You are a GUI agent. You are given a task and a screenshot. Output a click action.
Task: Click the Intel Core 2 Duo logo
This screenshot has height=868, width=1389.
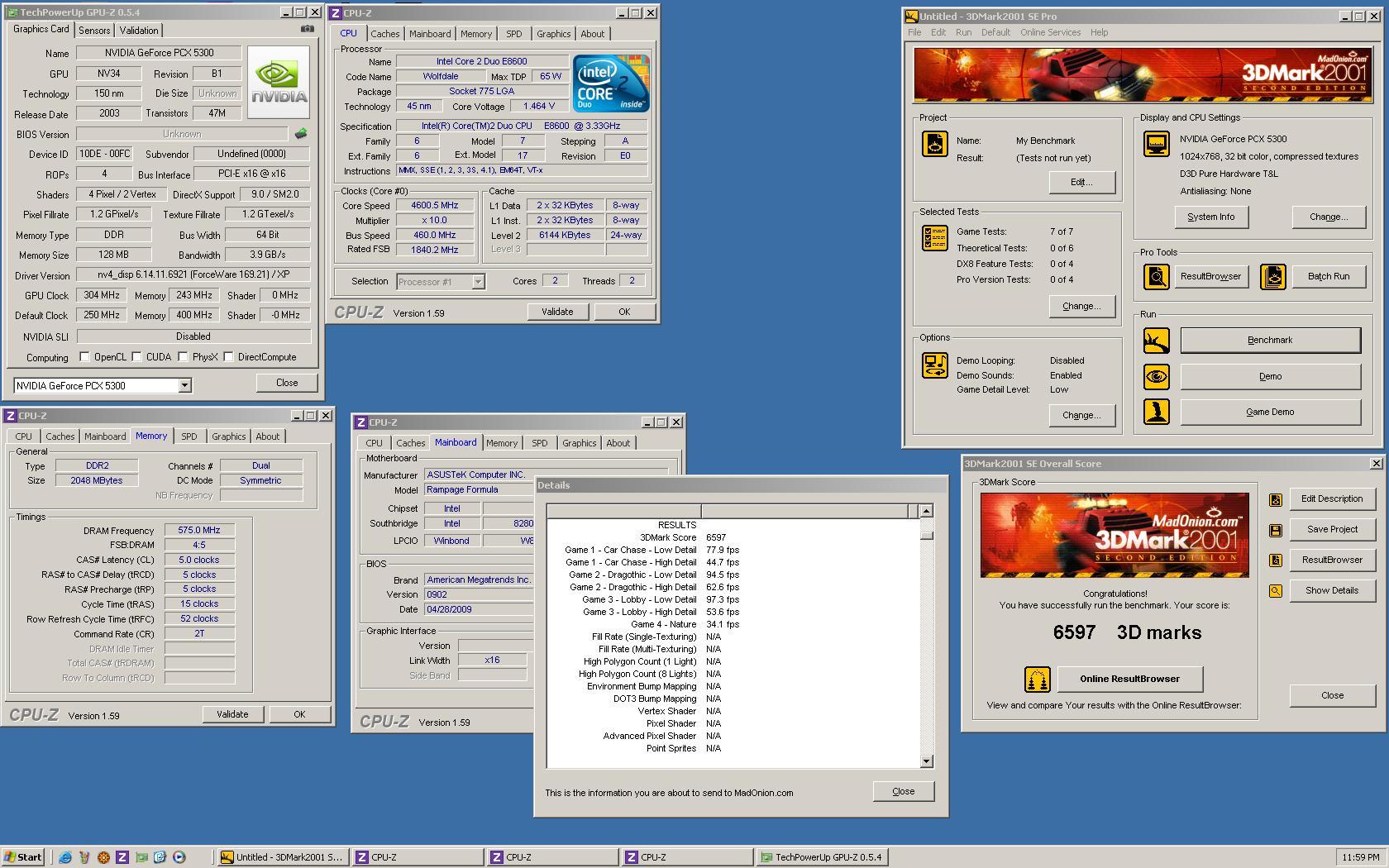point(611,83)
